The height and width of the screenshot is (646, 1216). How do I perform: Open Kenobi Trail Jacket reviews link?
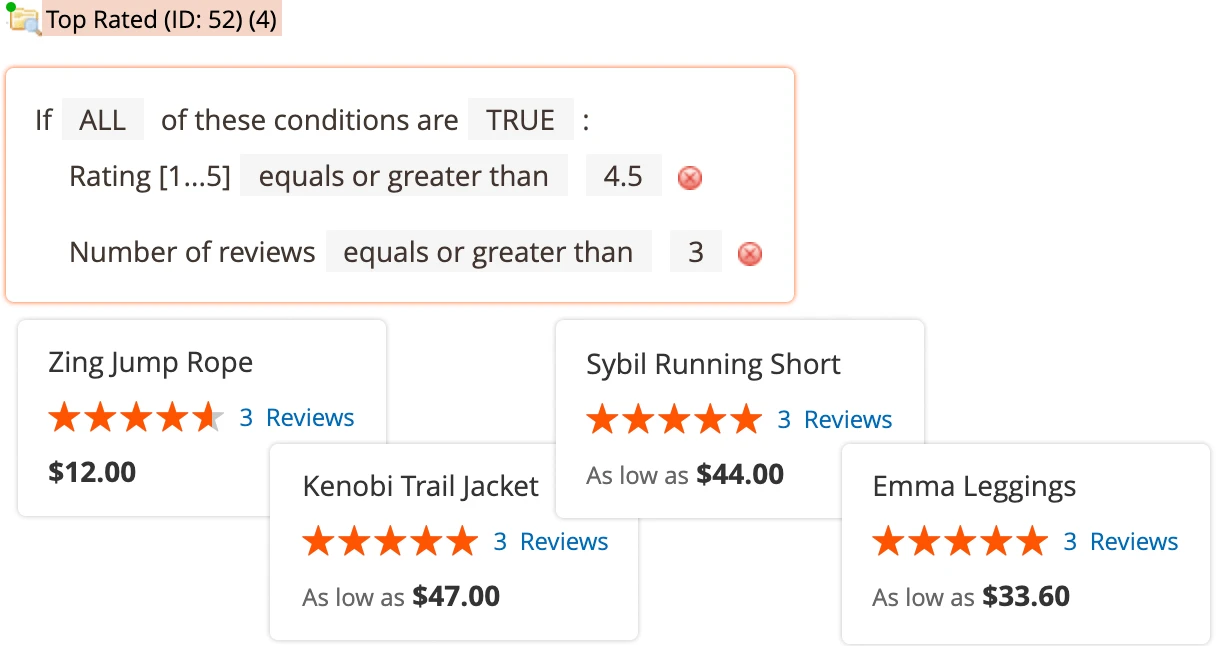[x=563, y=541]
